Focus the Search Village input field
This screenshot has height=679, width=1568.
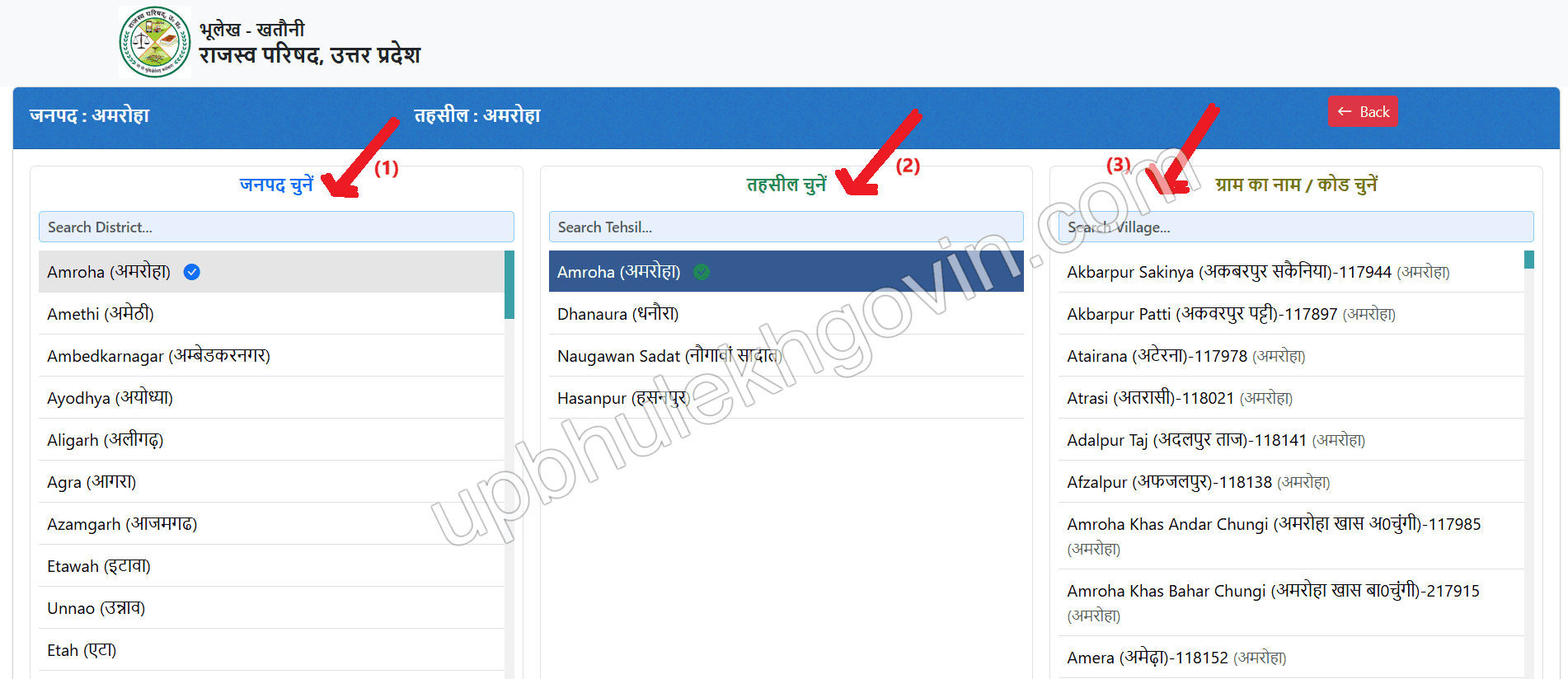1296,227
